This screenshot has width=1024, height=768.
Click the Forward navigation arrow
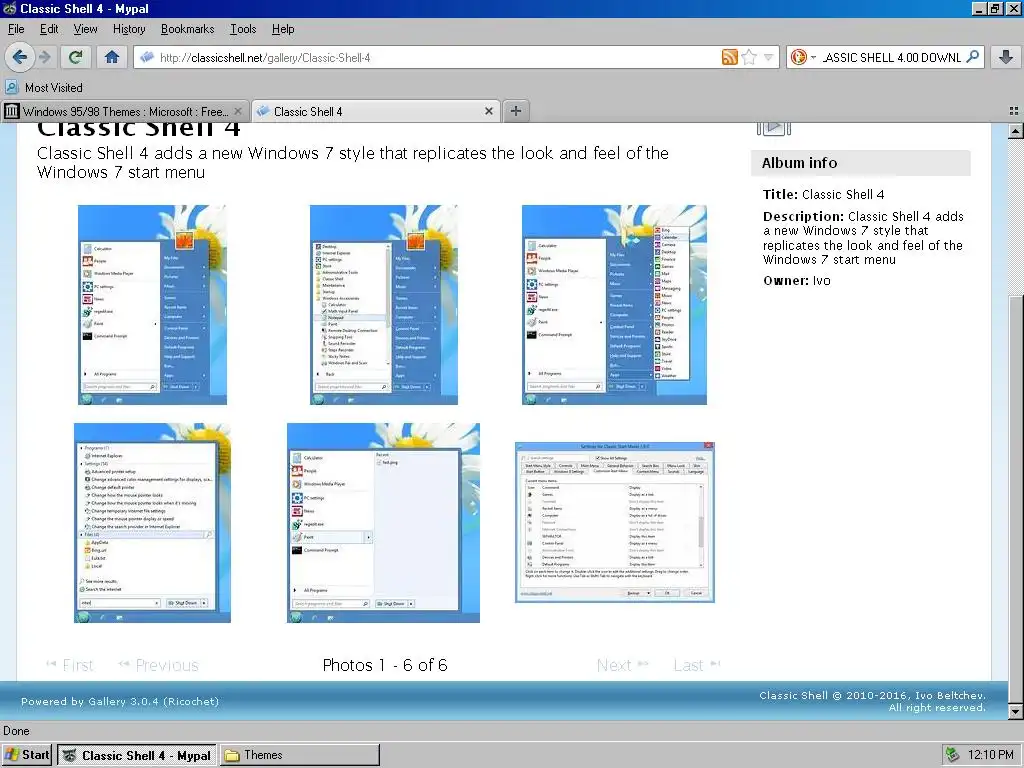(45, 57)
